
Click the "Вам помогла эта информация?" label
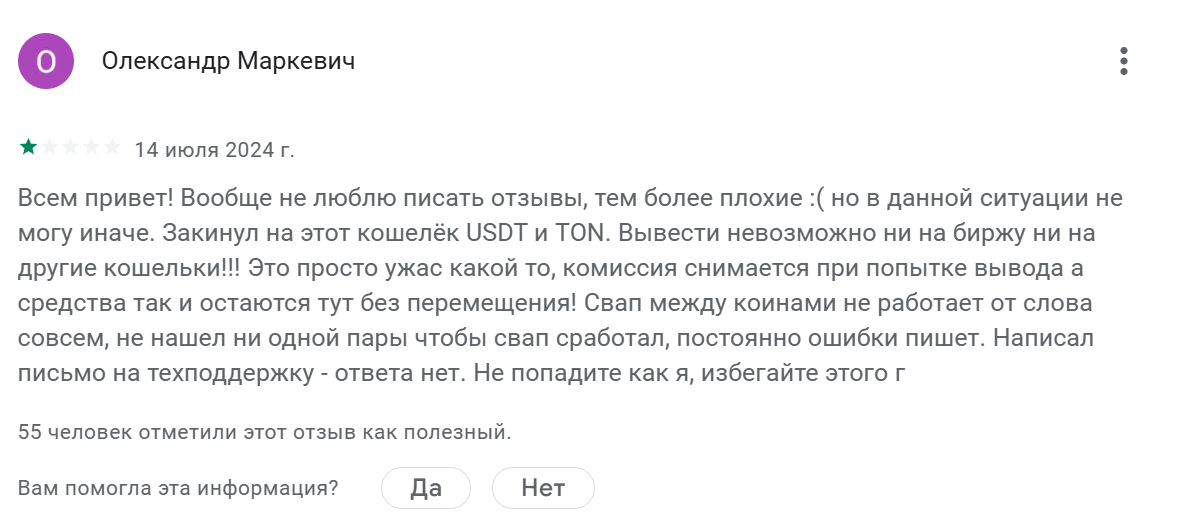tap(178, 488)
